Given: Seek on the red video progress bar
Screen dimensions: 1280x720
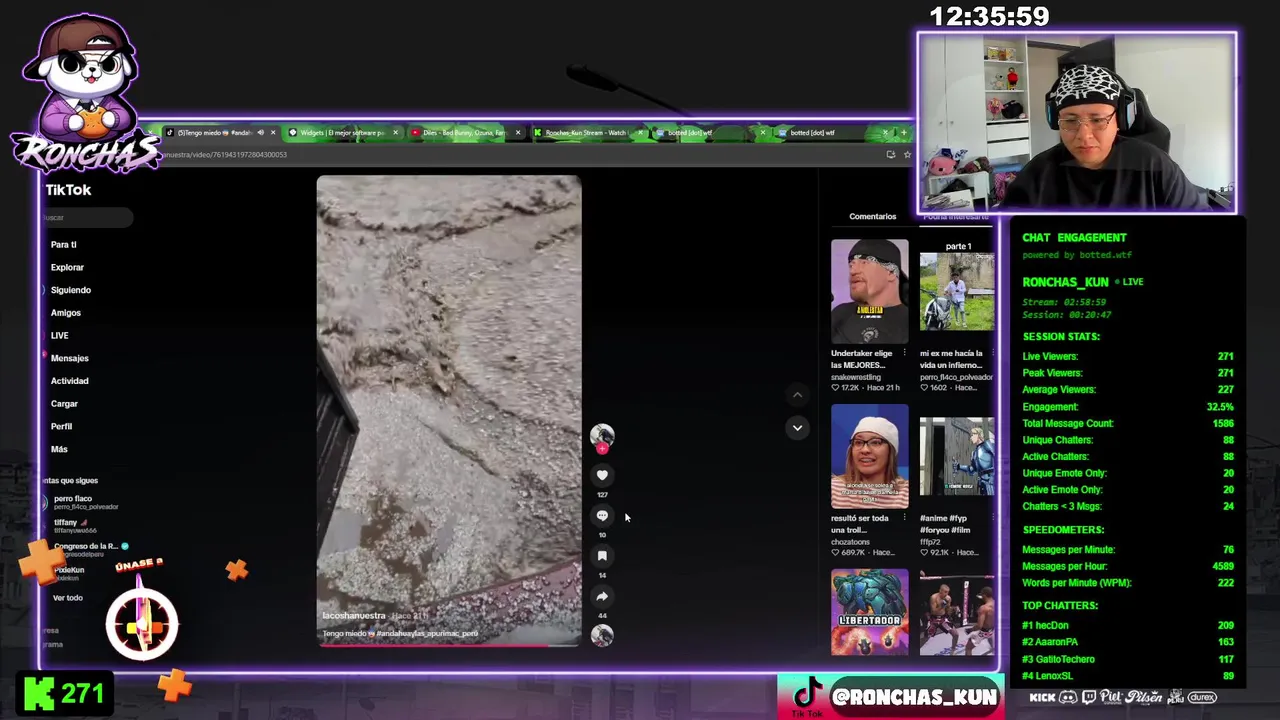Looking at the screenshot, I should (449, 645).
